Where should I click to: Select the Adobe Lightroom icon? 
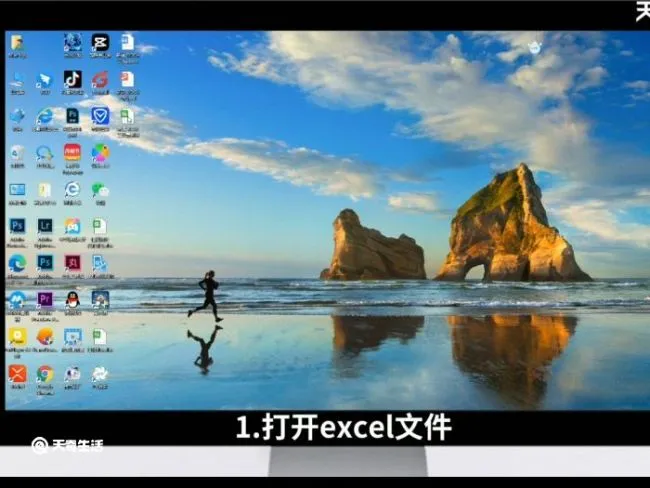45,226
